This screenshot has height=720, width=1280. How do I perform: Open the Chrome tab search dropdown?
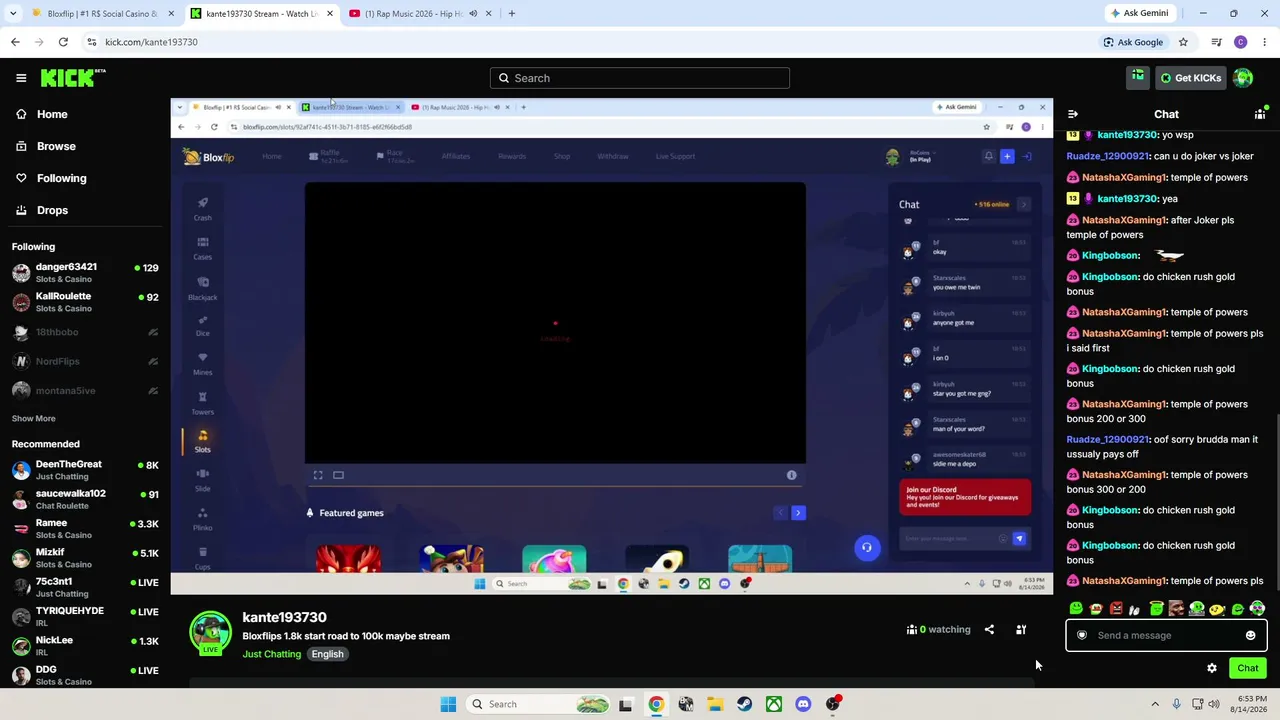(13, 14)
